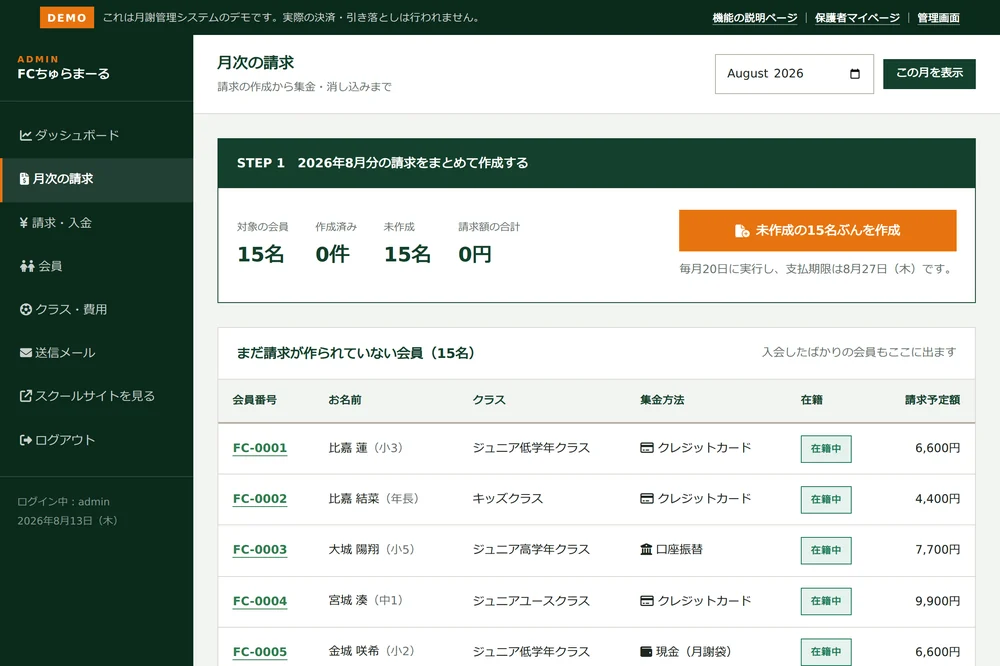
Task: Select 月次の請求 menu item
Action: pyautogui.click(x=96, y=179)
